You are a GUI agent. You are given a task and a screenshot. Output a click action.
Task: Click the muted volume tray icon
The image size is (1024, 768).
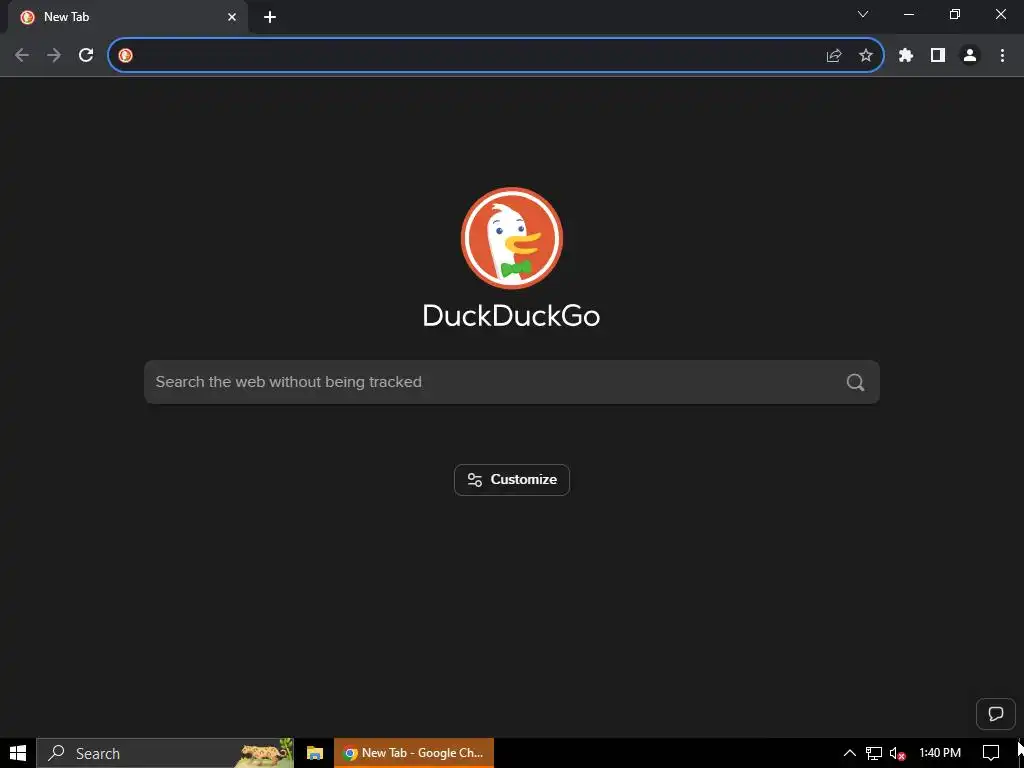[x=897, y=754]
